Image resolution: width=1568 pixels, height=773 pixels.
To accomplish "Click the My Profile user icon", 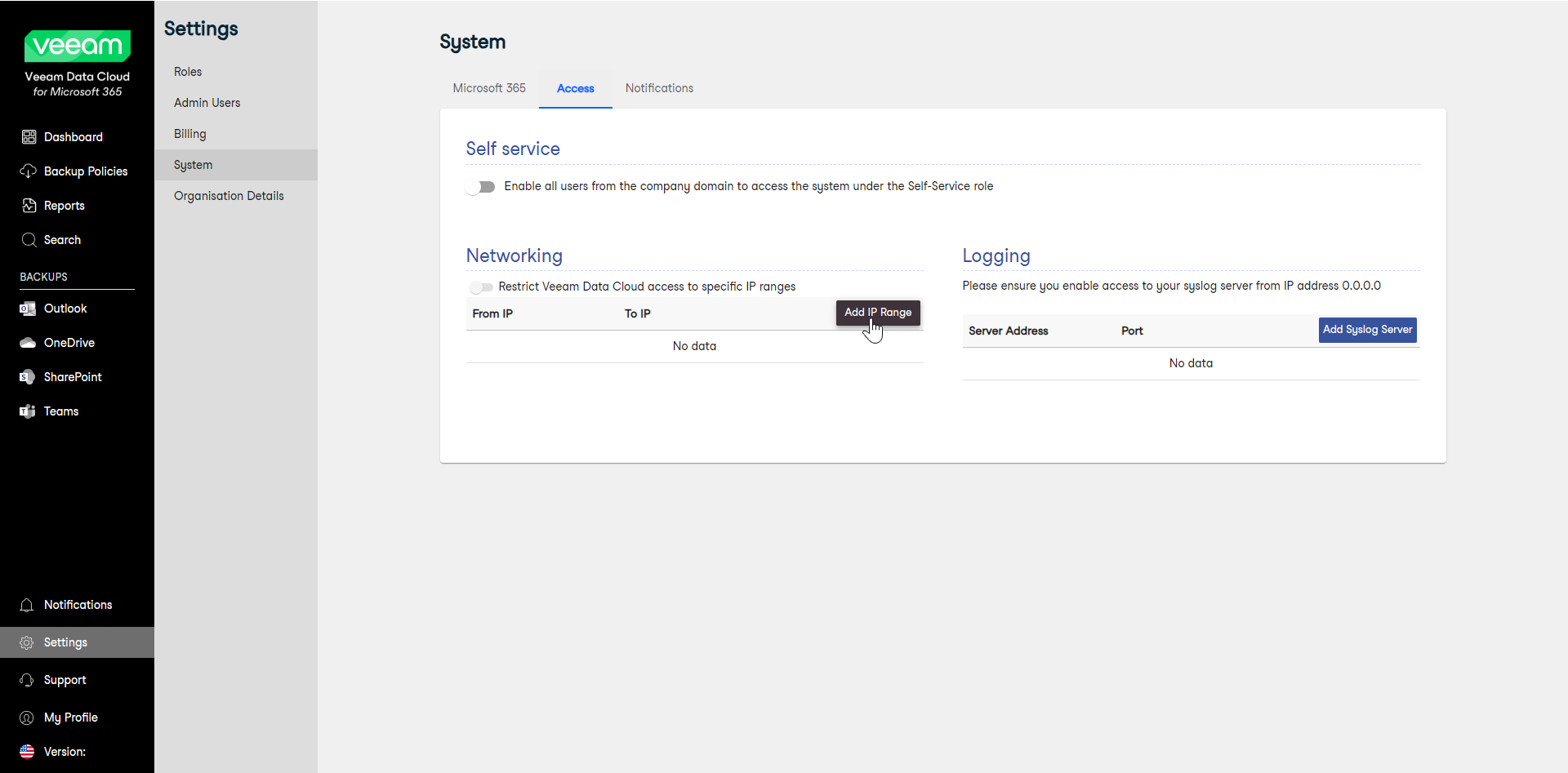I will point(27,717).
